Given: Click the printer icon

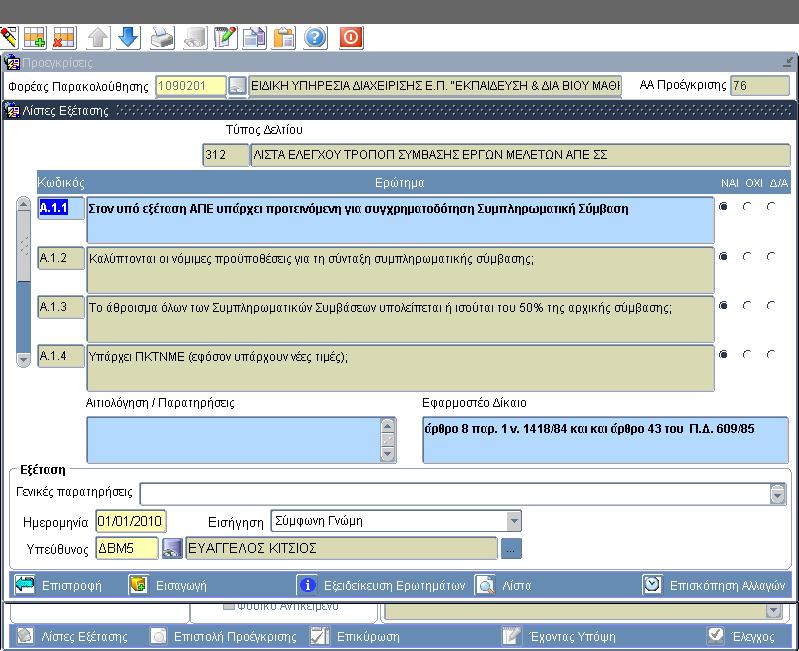Looking at the screenshot, I should (x=163, y=38).
